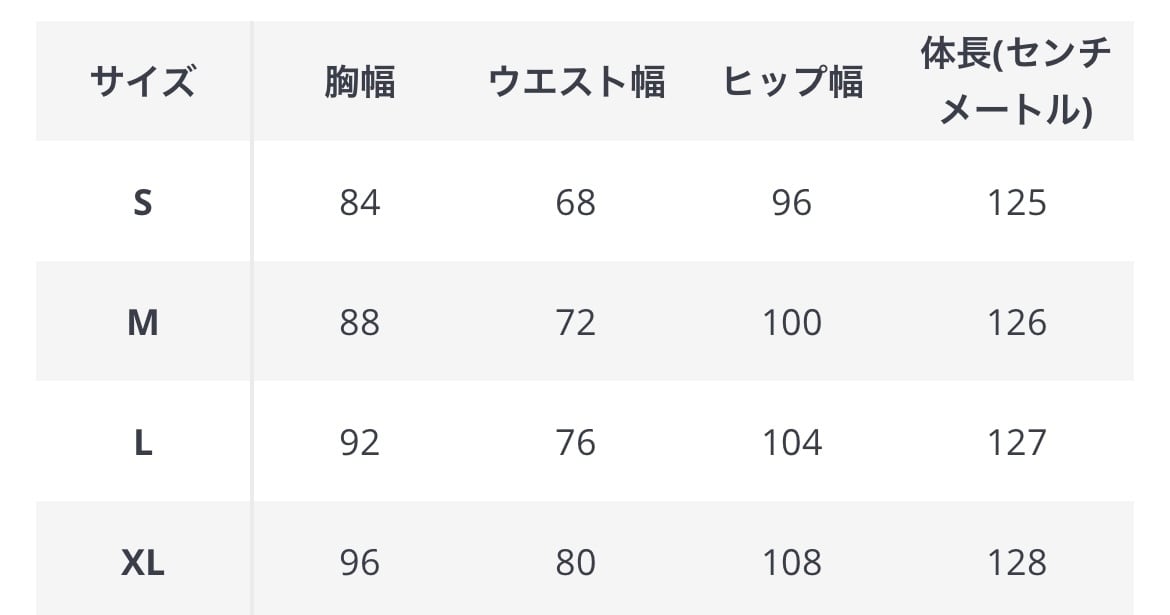Screen dimensions: 1170x615
Task: Click the body length value 125
Action: 1016,203
